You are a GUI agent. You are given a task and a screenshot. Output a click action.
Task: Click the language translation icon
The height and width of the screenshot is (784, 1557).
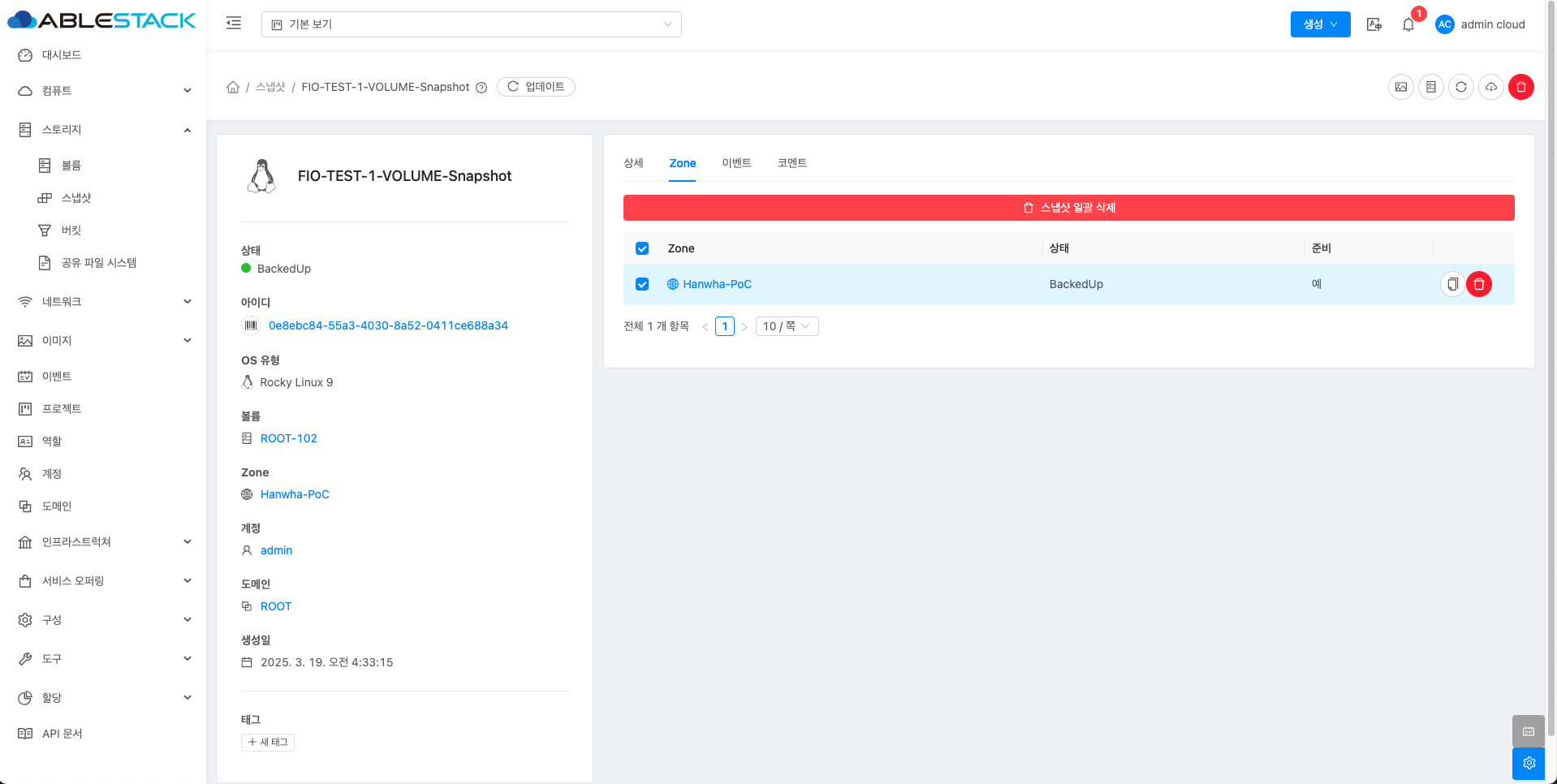pos(1374,24)
